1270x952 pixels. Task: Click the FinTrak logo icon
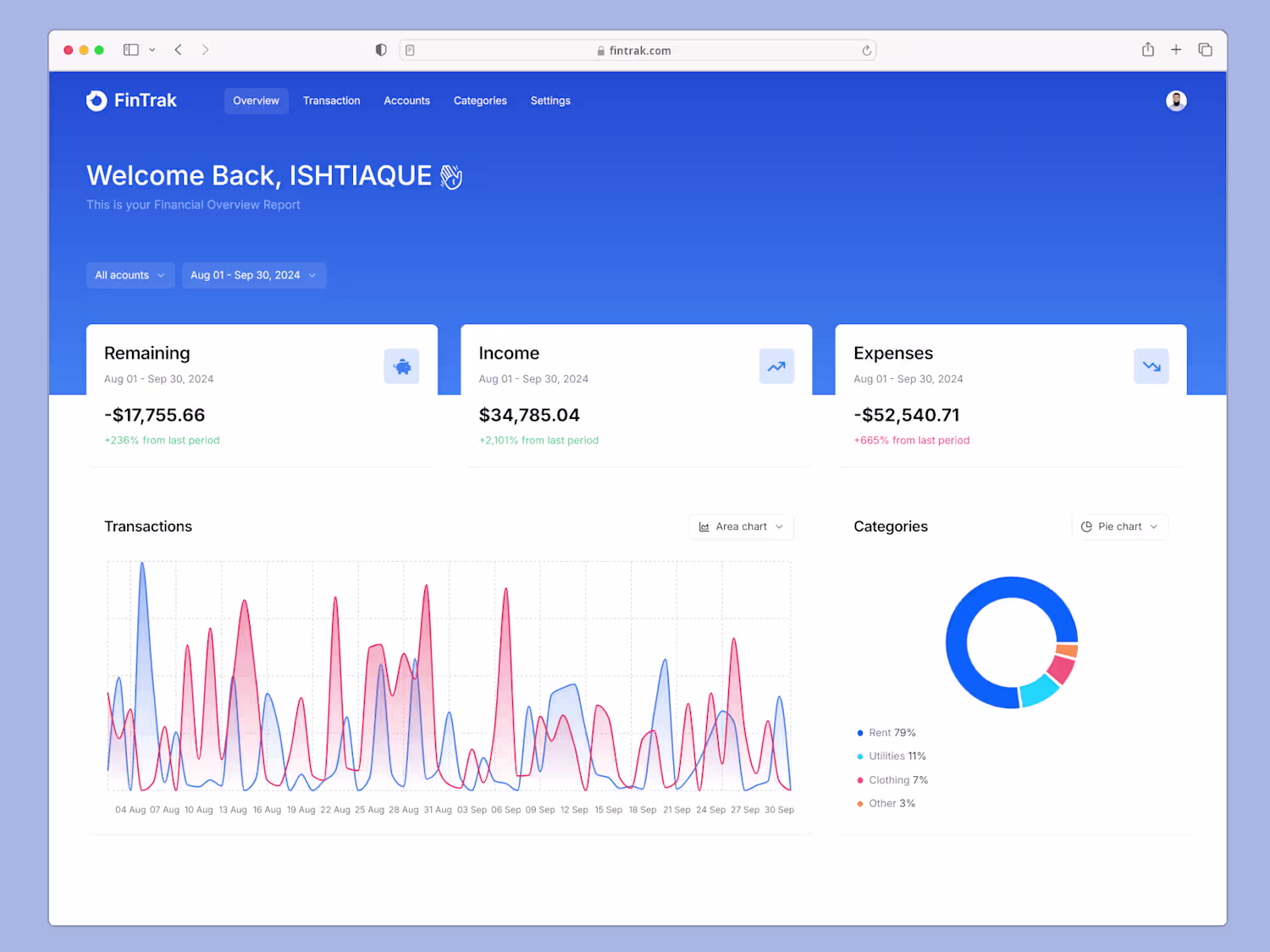coord(97,101)
